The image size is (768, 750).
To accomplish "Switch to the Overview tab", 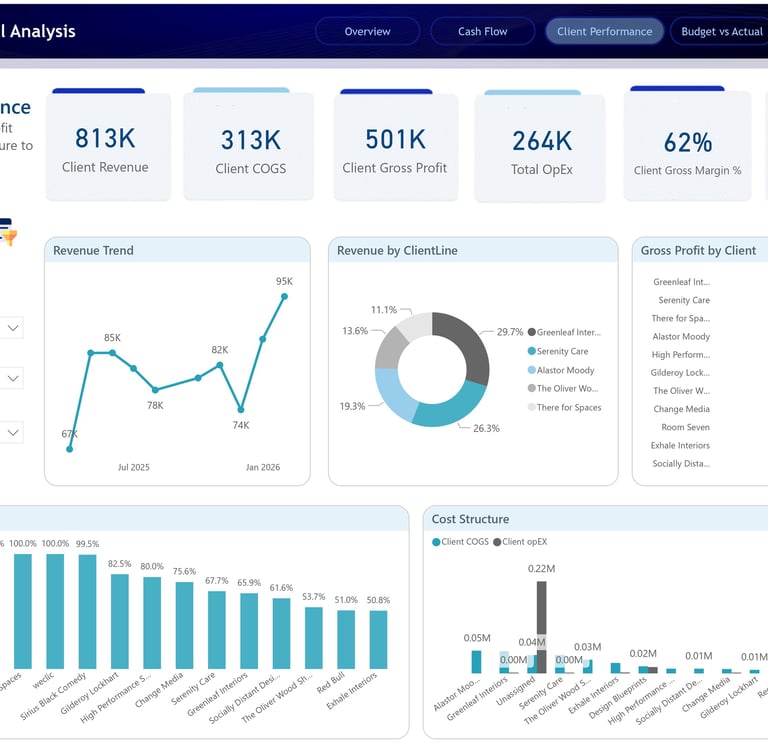I will tap(367, 31).
